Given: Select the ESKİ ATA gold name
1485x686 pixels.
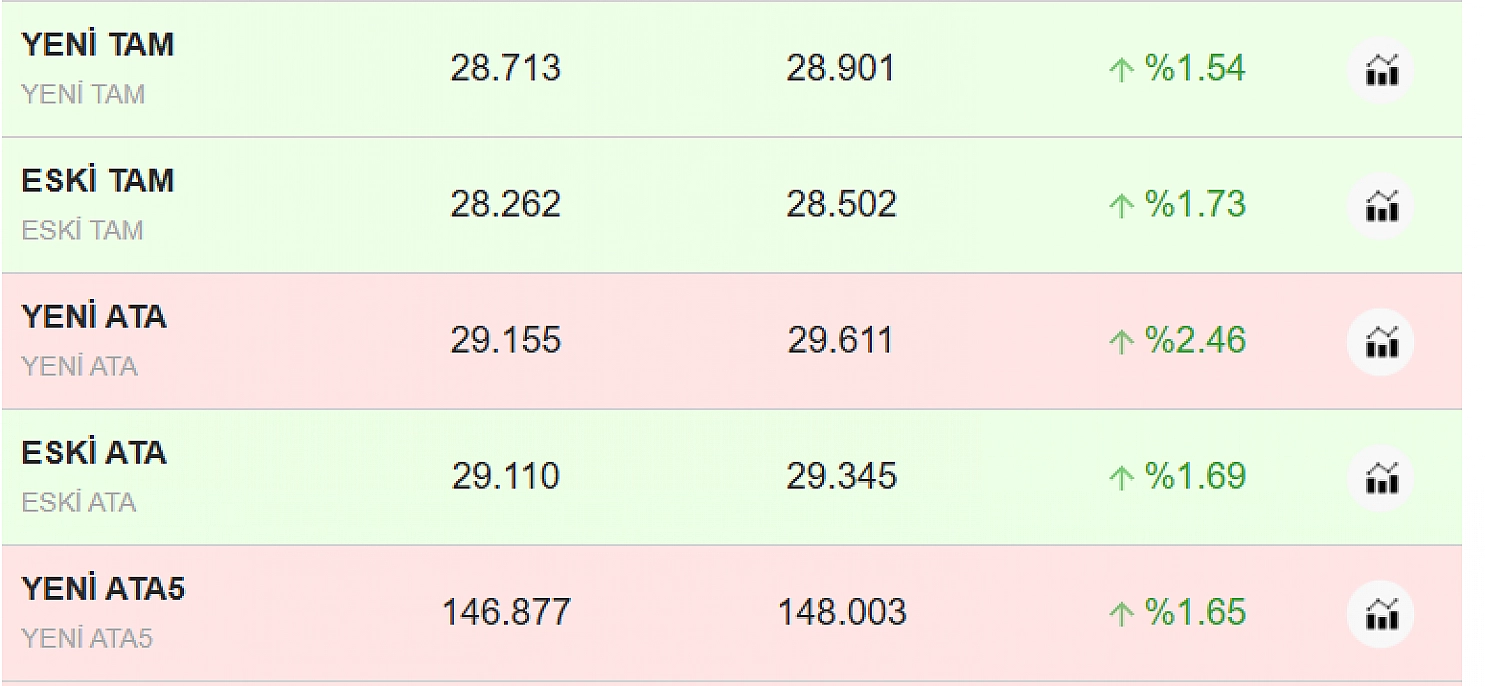Looking at the screenshot, I should (93, 452).
